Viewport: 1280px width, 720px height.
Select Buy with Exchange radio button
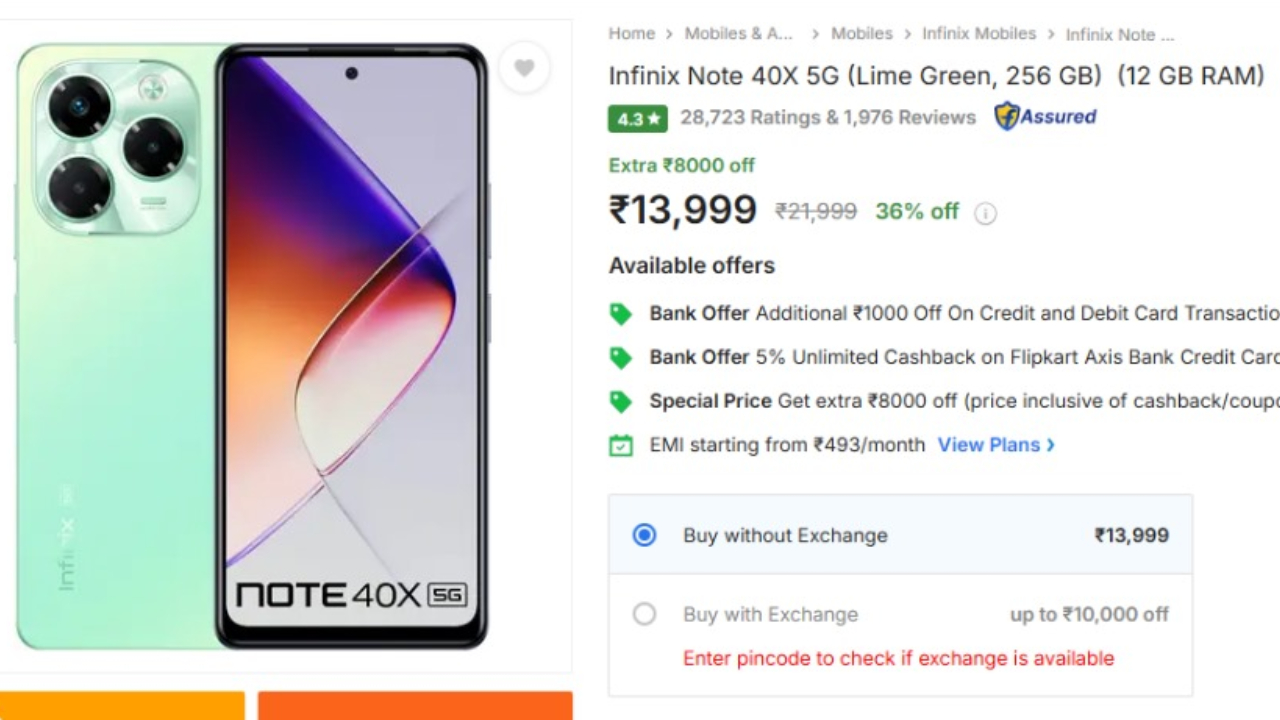(644, 614)
